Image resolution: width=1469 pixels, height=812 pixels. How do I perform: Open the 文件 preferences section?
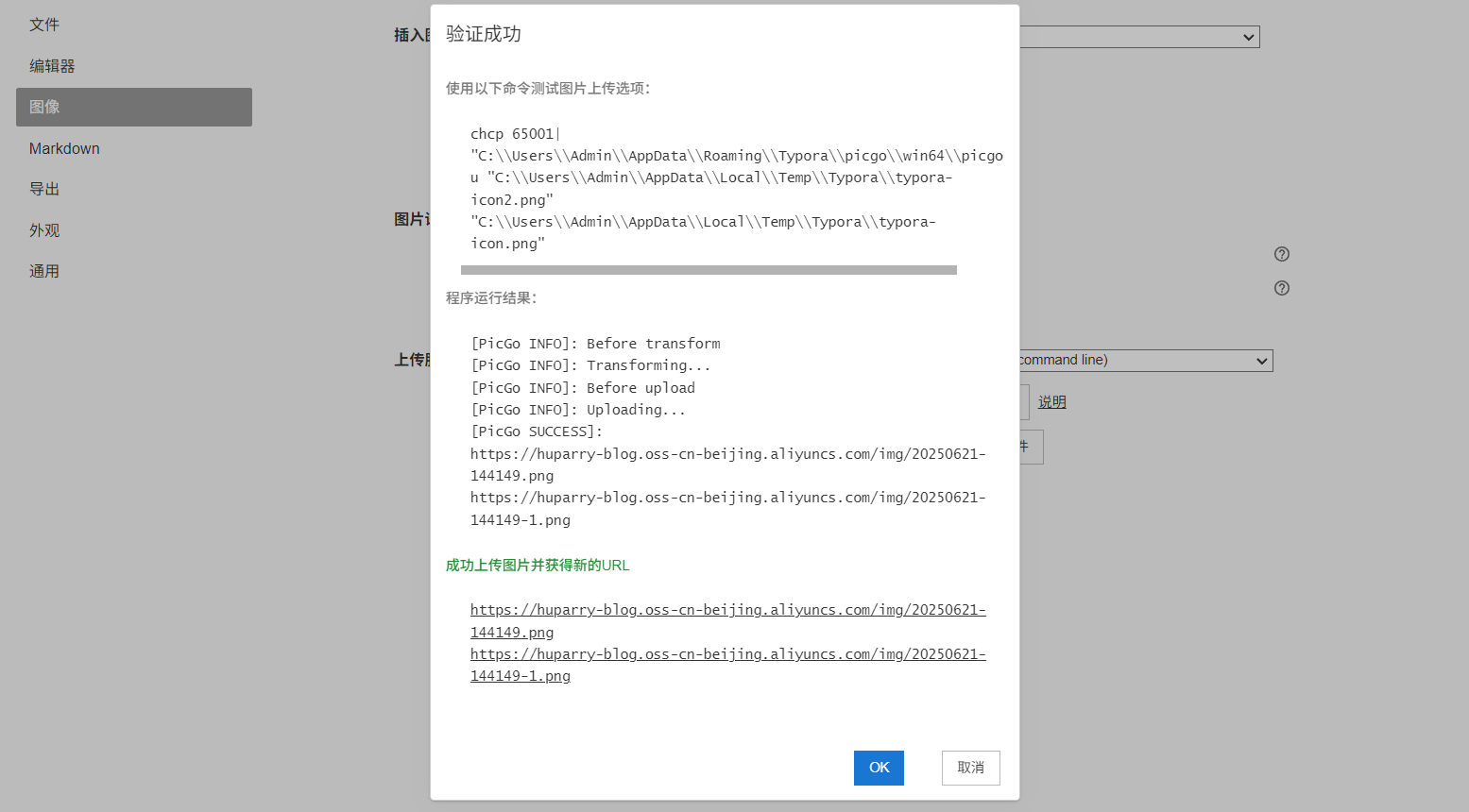(44, 25)
